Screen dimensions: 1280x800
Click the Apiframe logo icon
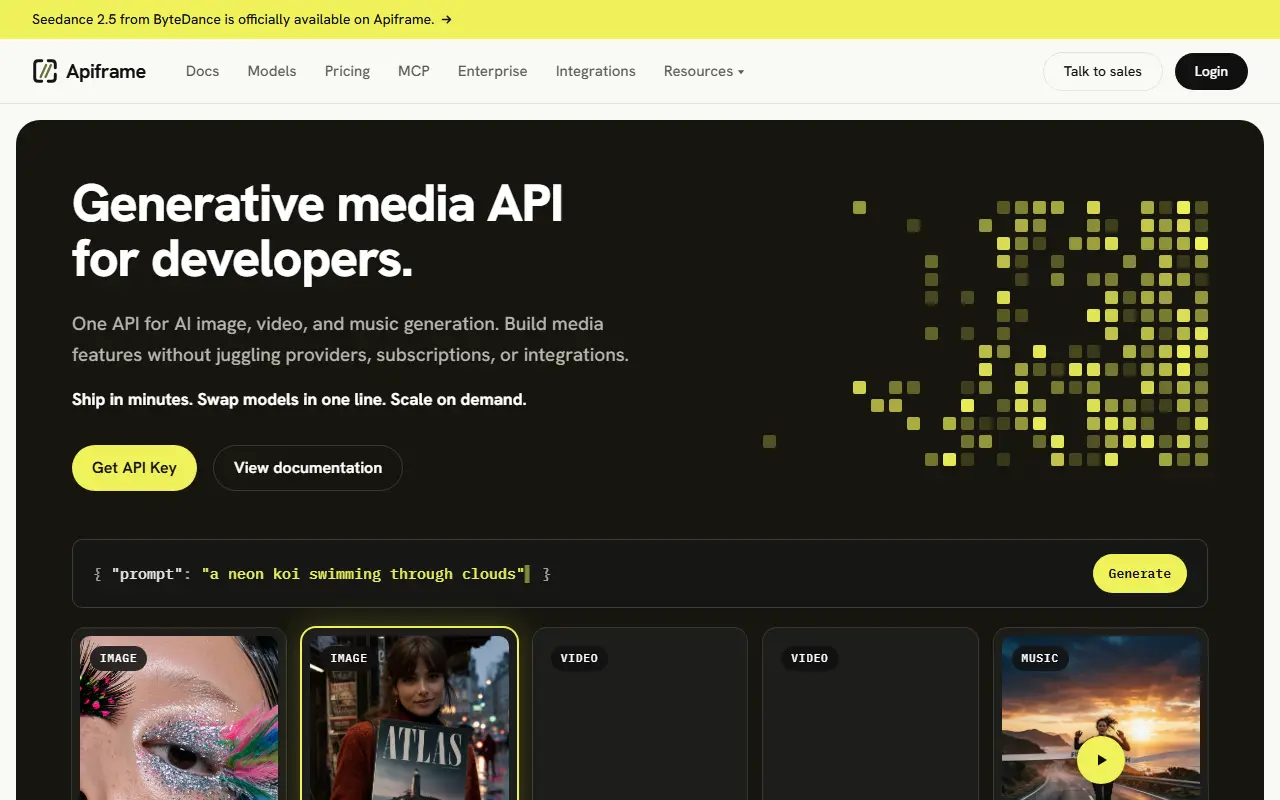click(45, 71)
